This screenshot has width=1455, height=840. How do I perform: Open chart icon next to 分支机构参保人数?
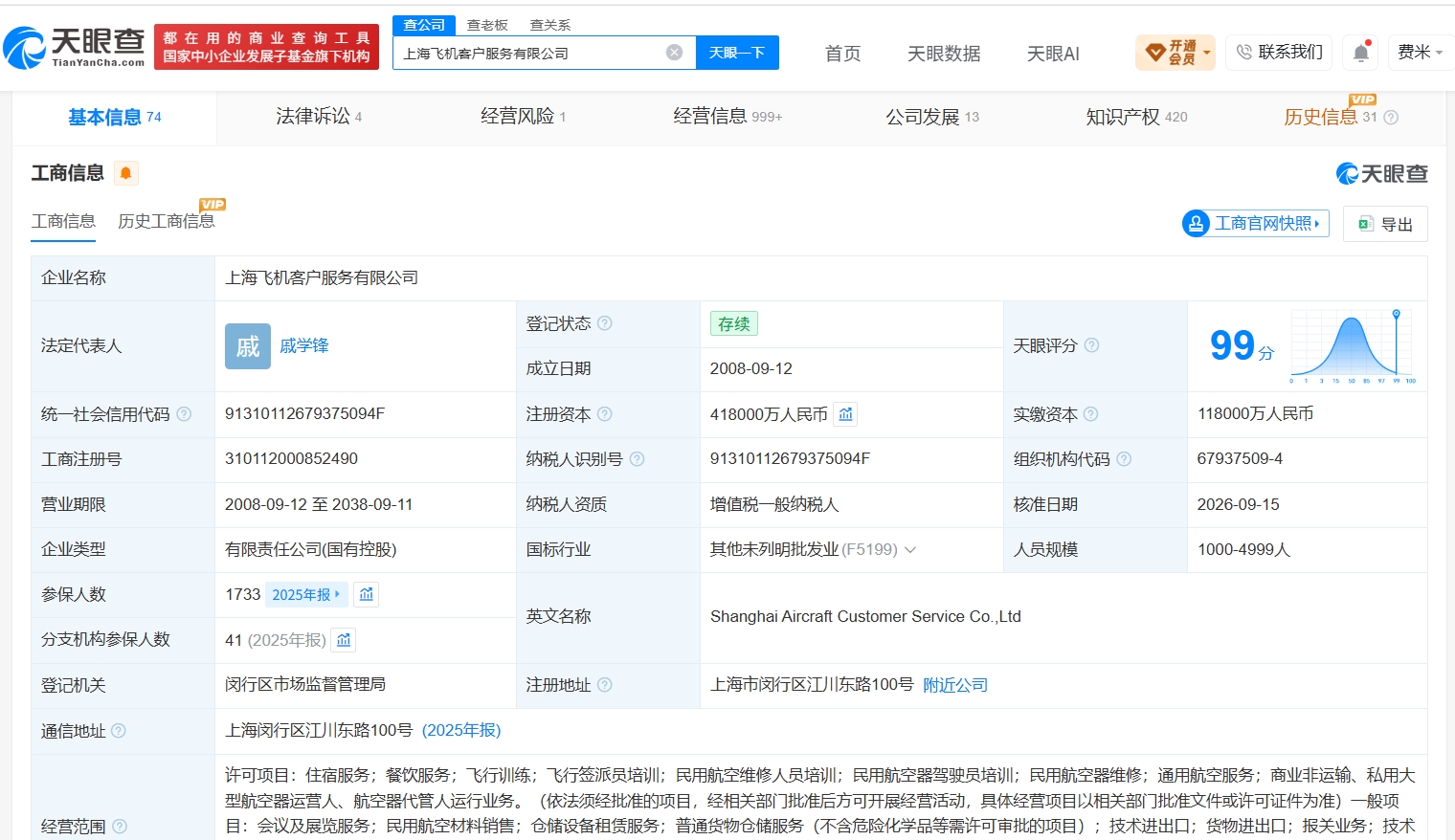click(344, 640)
